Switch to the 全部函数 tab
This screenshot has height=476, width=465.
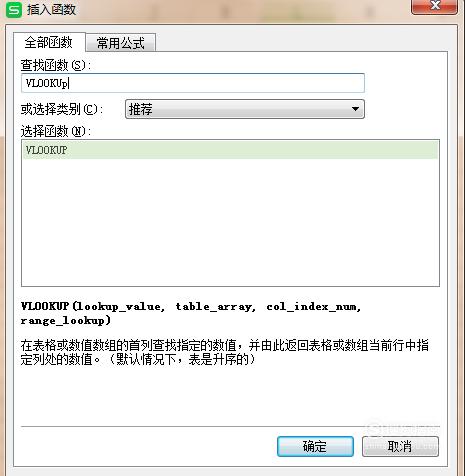49,42
